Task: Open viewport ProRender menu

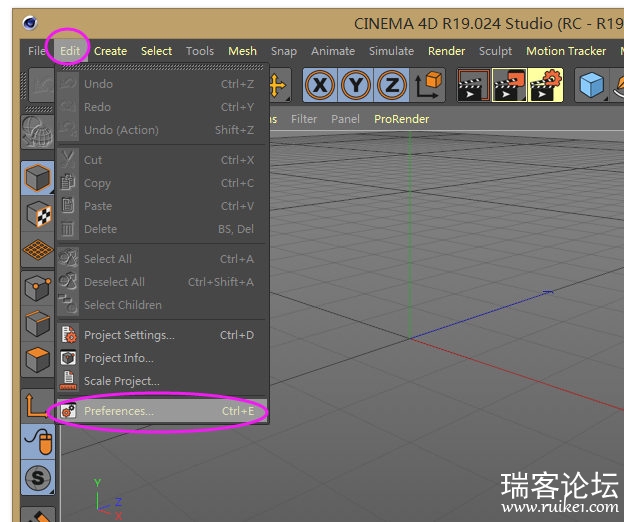Action: point(401,119)
